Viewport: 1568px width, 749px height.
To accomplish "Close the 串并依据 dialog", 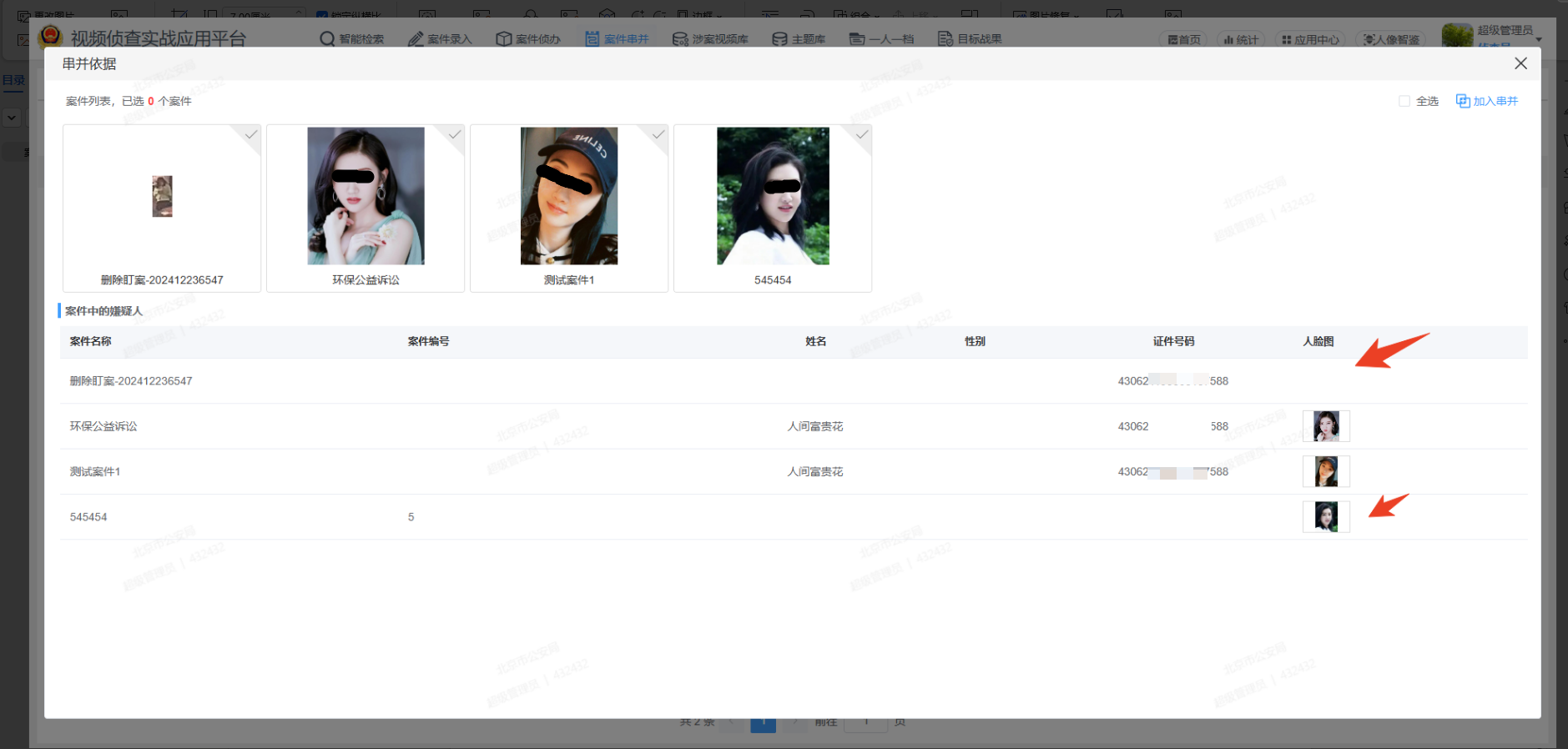I will [1520, 63].
